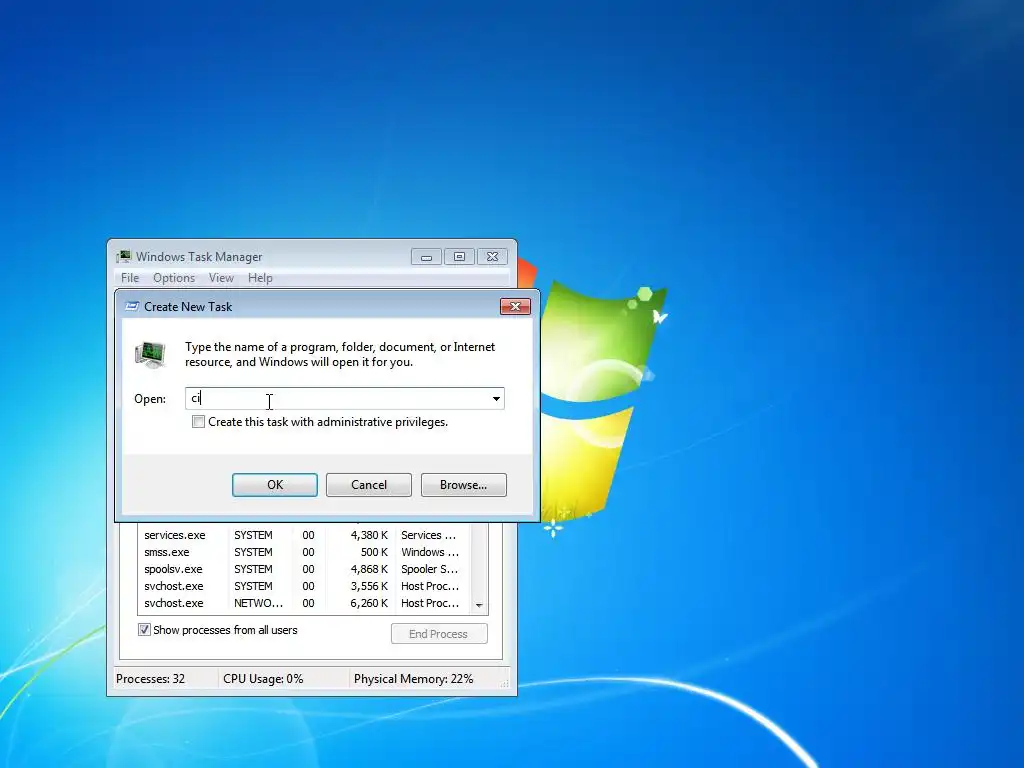Select the smss.exe process row
The image size is (1024, 768).
[304, 552]
